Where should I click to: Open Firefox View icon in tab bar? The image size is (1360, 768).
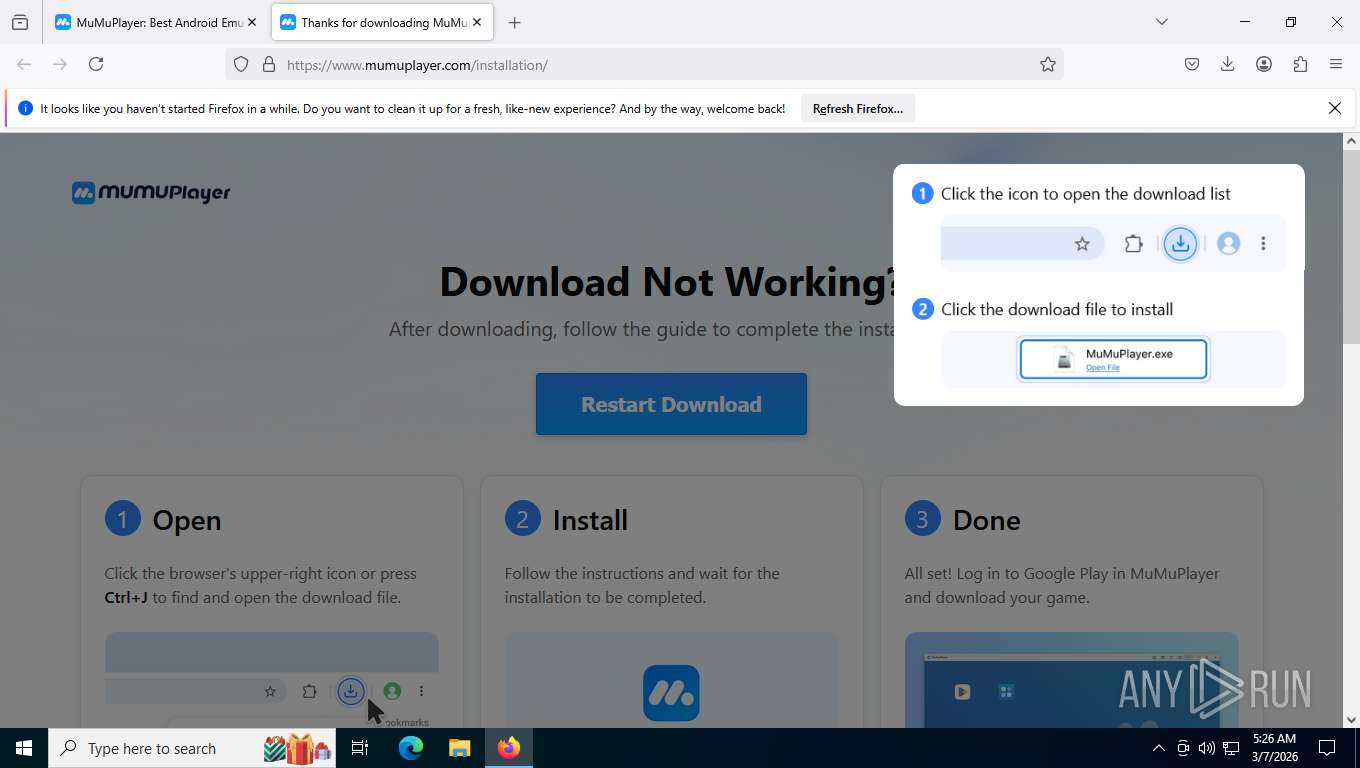click(x=20, y=22)
